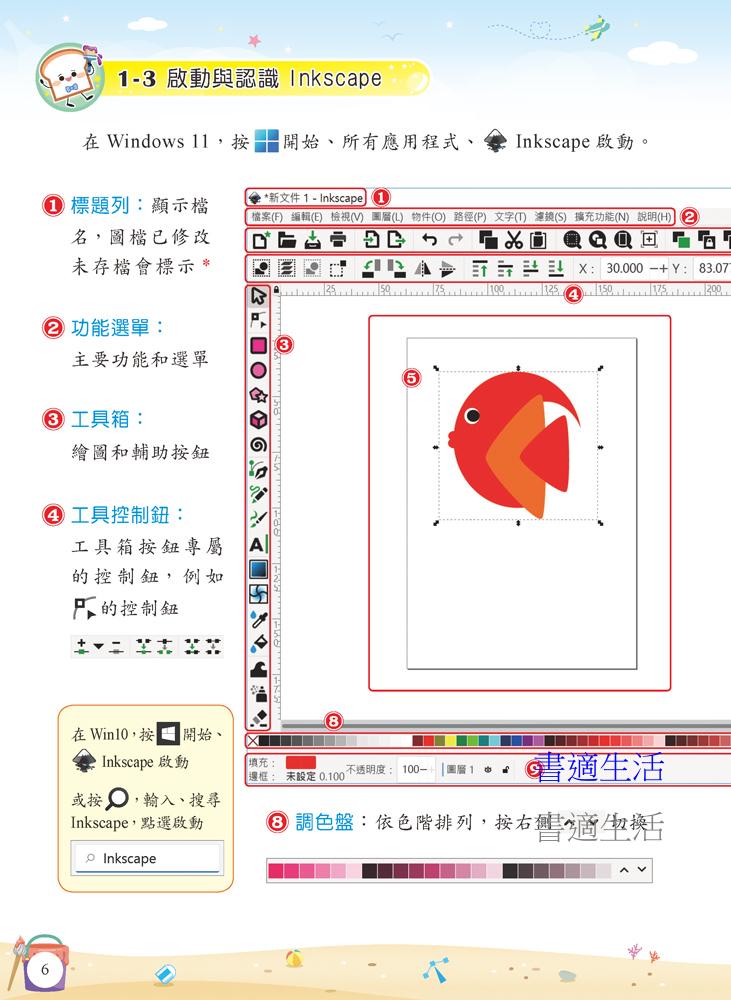Click the Print icon
The width and height of the screenshot is (731, 1000).
[x=338, y=240]
